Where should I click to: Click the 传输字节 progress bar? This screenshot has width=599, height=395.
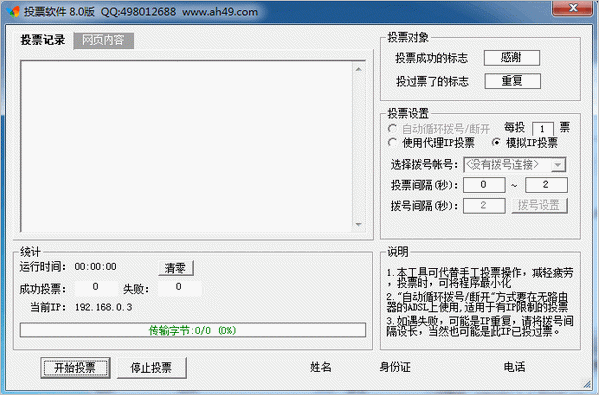(x=193, y=330)
